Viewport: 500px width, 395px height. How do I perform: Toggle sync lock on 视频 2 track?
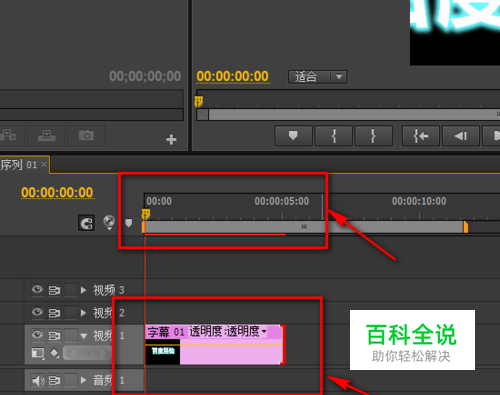point(54,313)
